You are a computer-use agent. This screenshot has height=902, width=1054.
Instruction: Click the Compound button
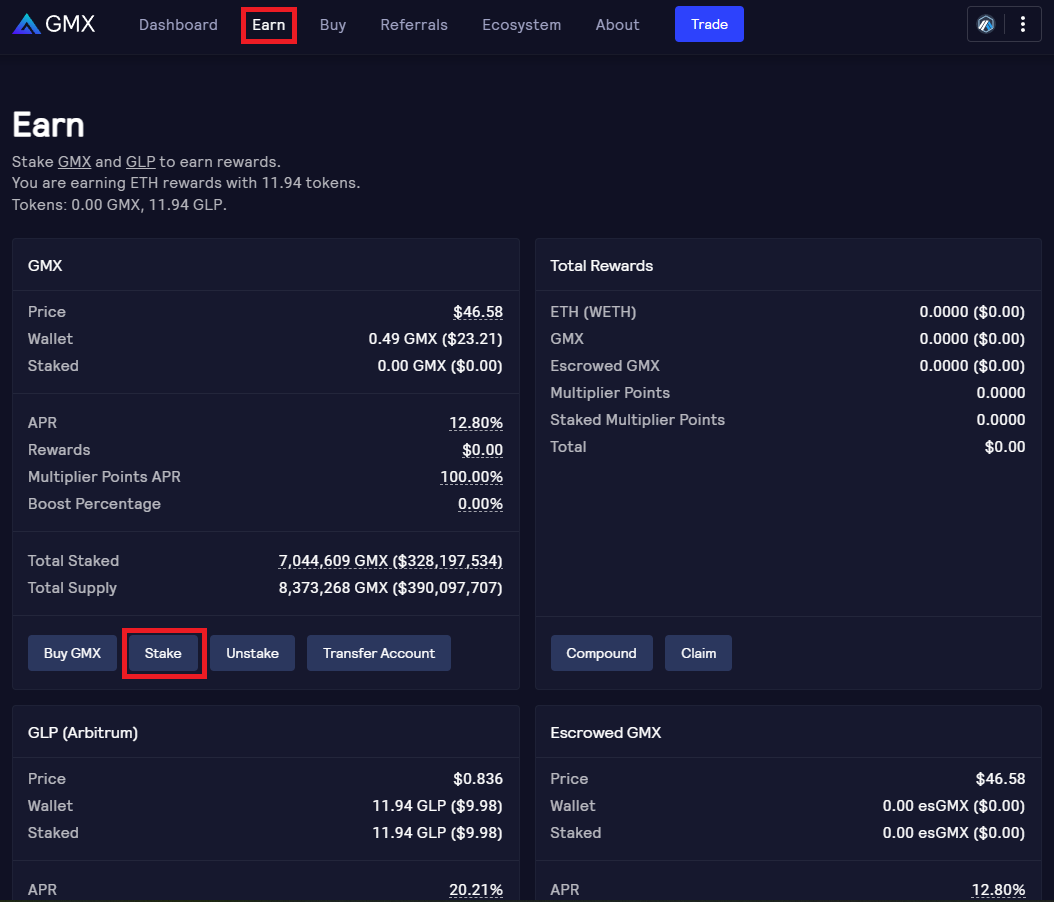point(602,653)
